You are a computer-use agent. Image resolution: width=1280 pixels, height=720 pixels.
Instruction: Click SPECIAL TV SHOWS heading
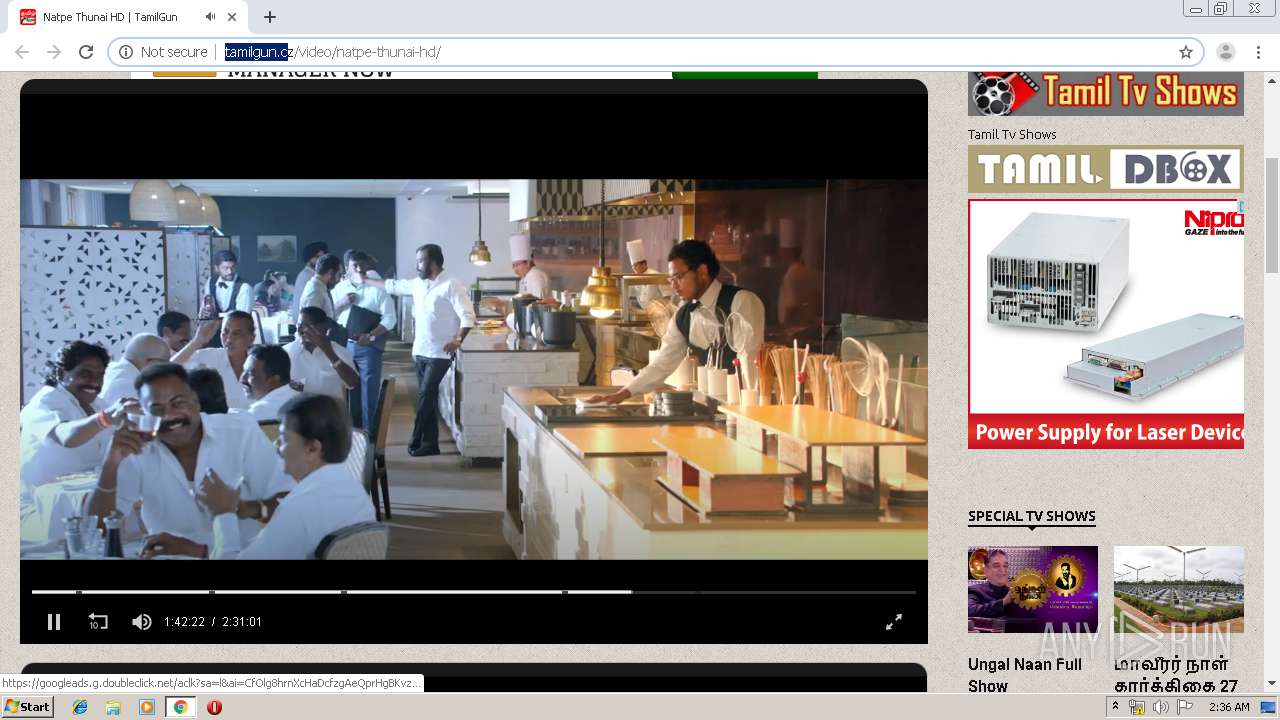(1032, 516)
